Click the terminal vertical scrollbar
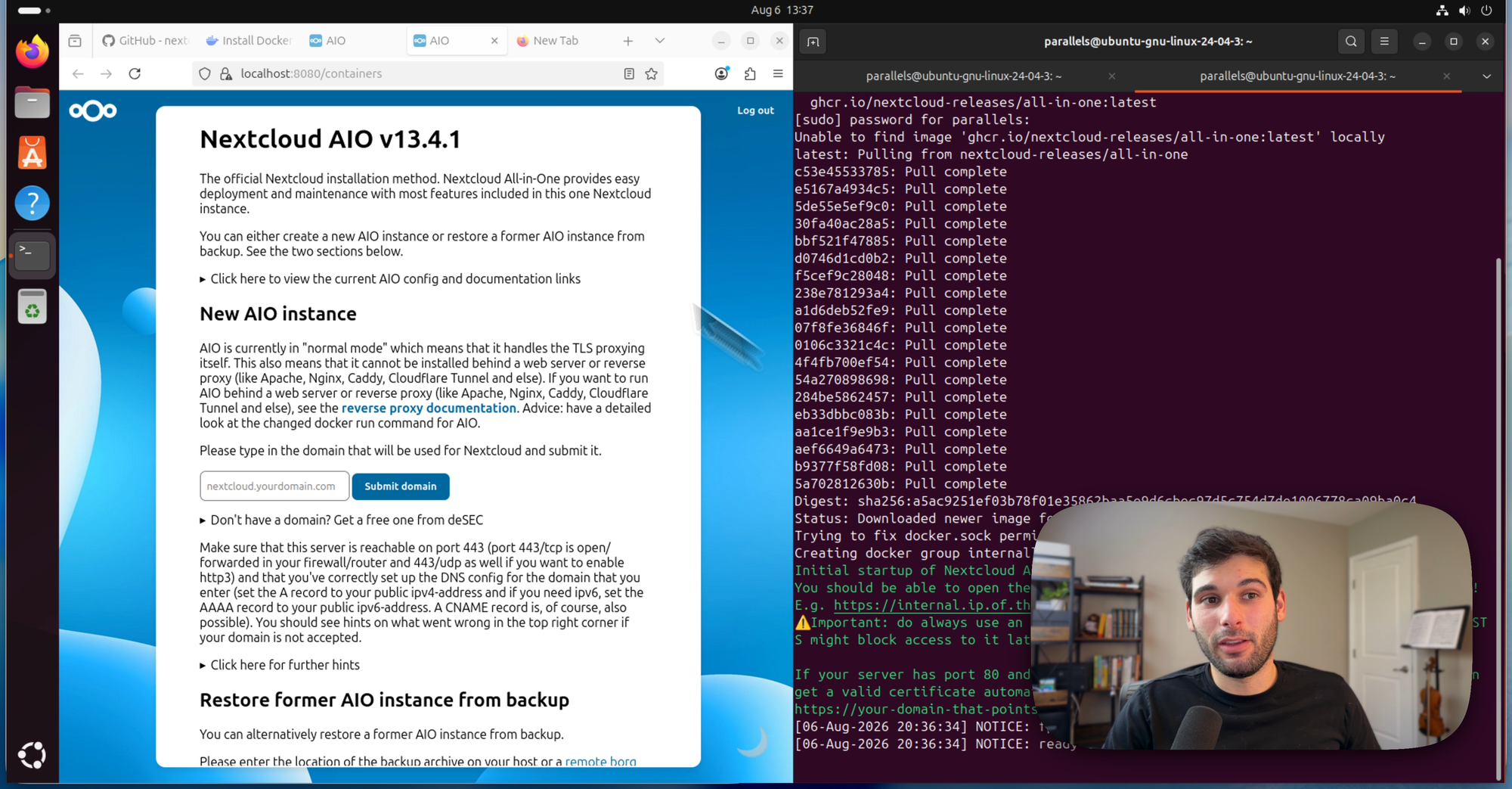Viewport: 1512px width, 789px height. 1498,519
